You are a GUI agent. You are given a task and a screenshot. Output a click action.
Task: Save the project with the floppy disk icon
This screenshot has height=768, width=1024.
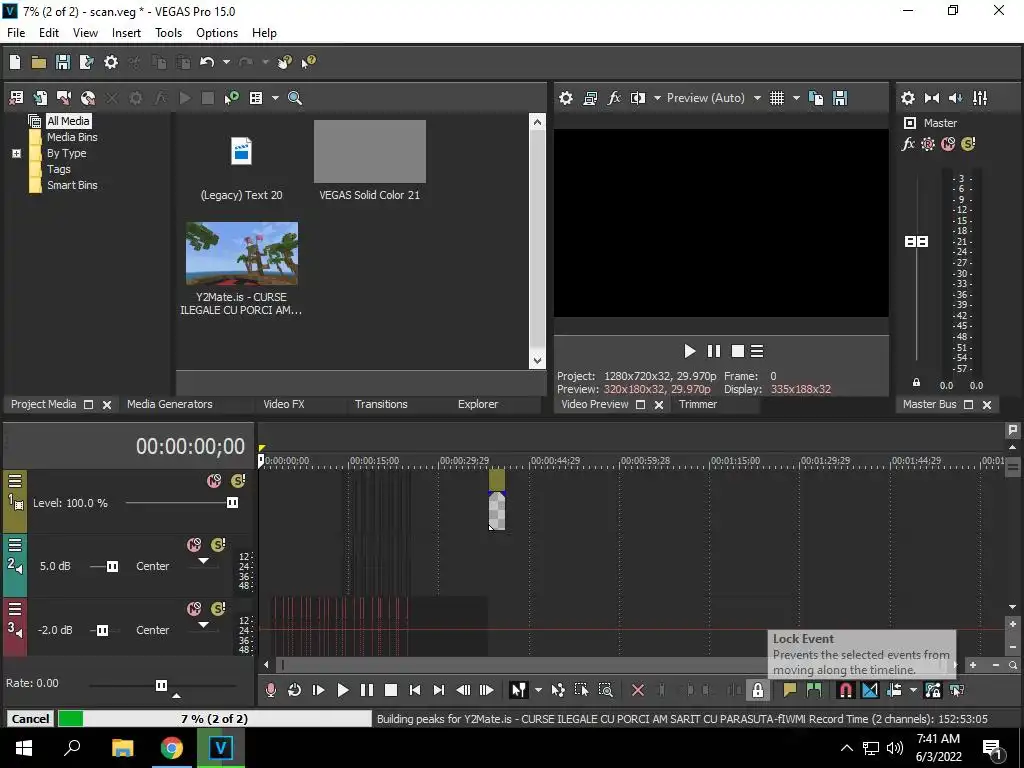[x=63, y=62]
